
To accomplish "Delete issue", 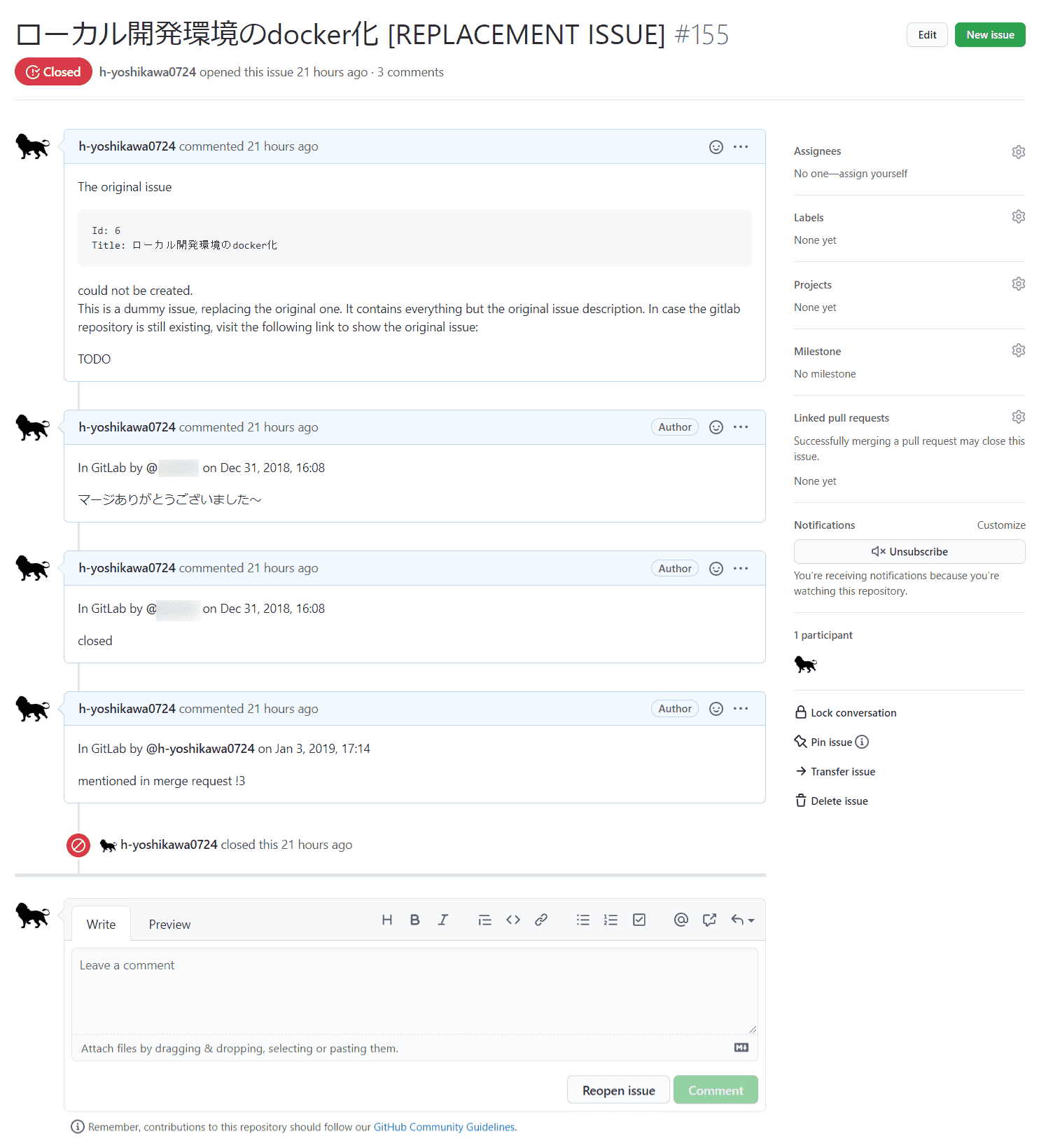I will pyautogui.click(x=832, y=801).
